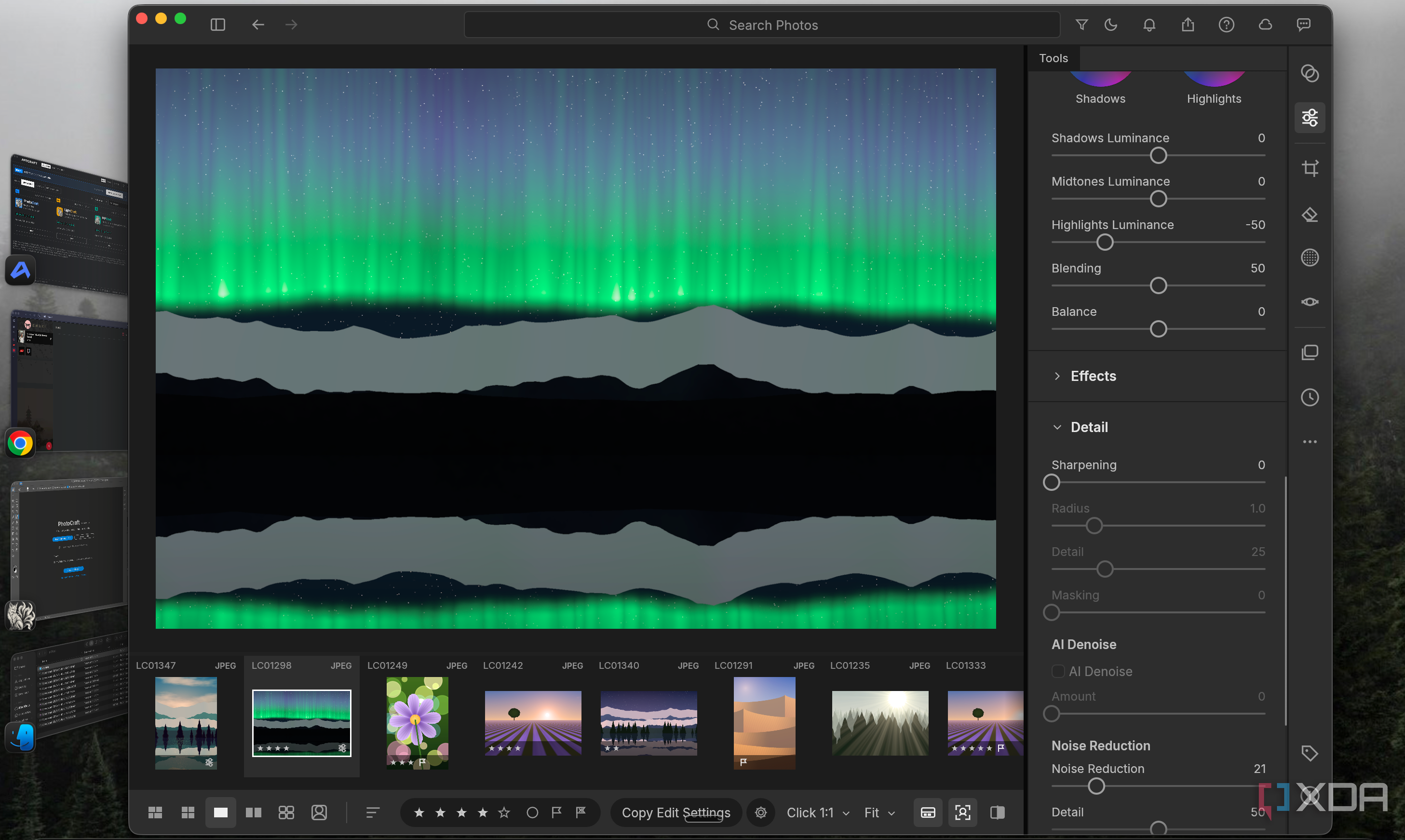Viewport: 1405px width, 840px height.
Task: Select the single photo detail view
Action: (221, 813)
